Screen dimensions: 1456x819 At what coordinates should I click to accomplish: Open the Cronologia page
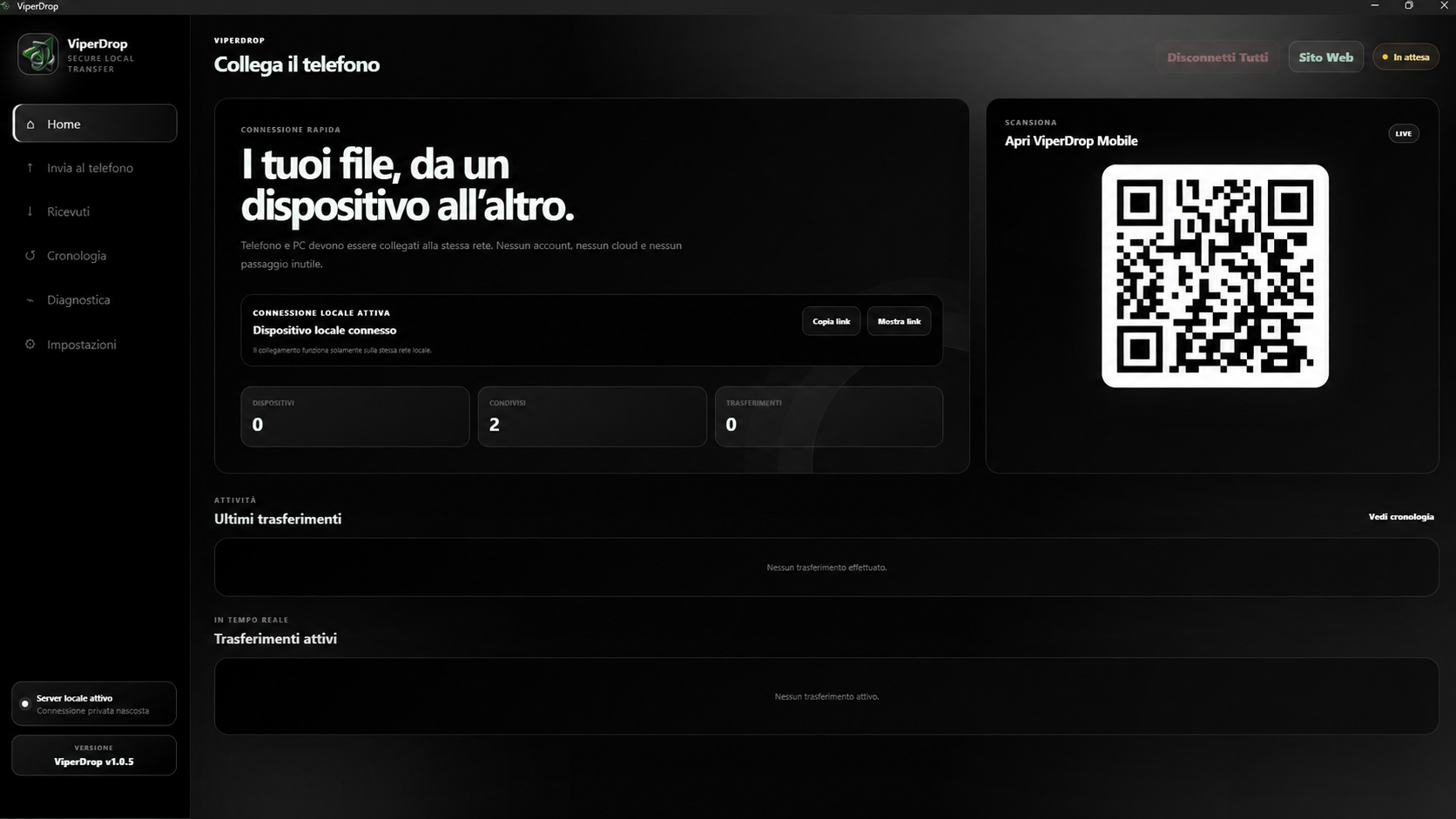click(95, 256)
